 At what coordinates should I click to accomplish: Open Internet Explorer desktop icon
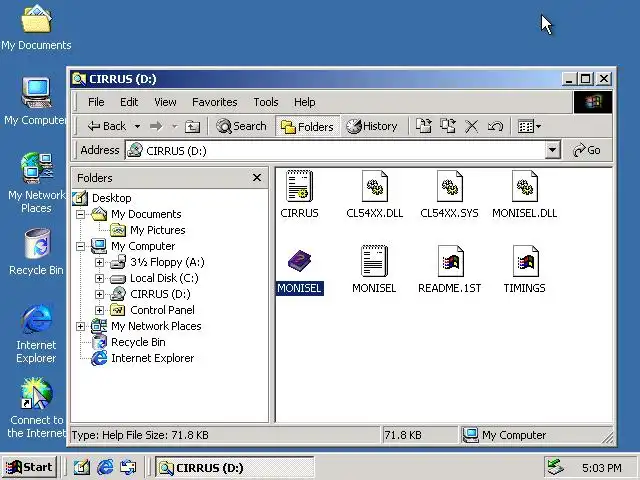pos(36,333)
